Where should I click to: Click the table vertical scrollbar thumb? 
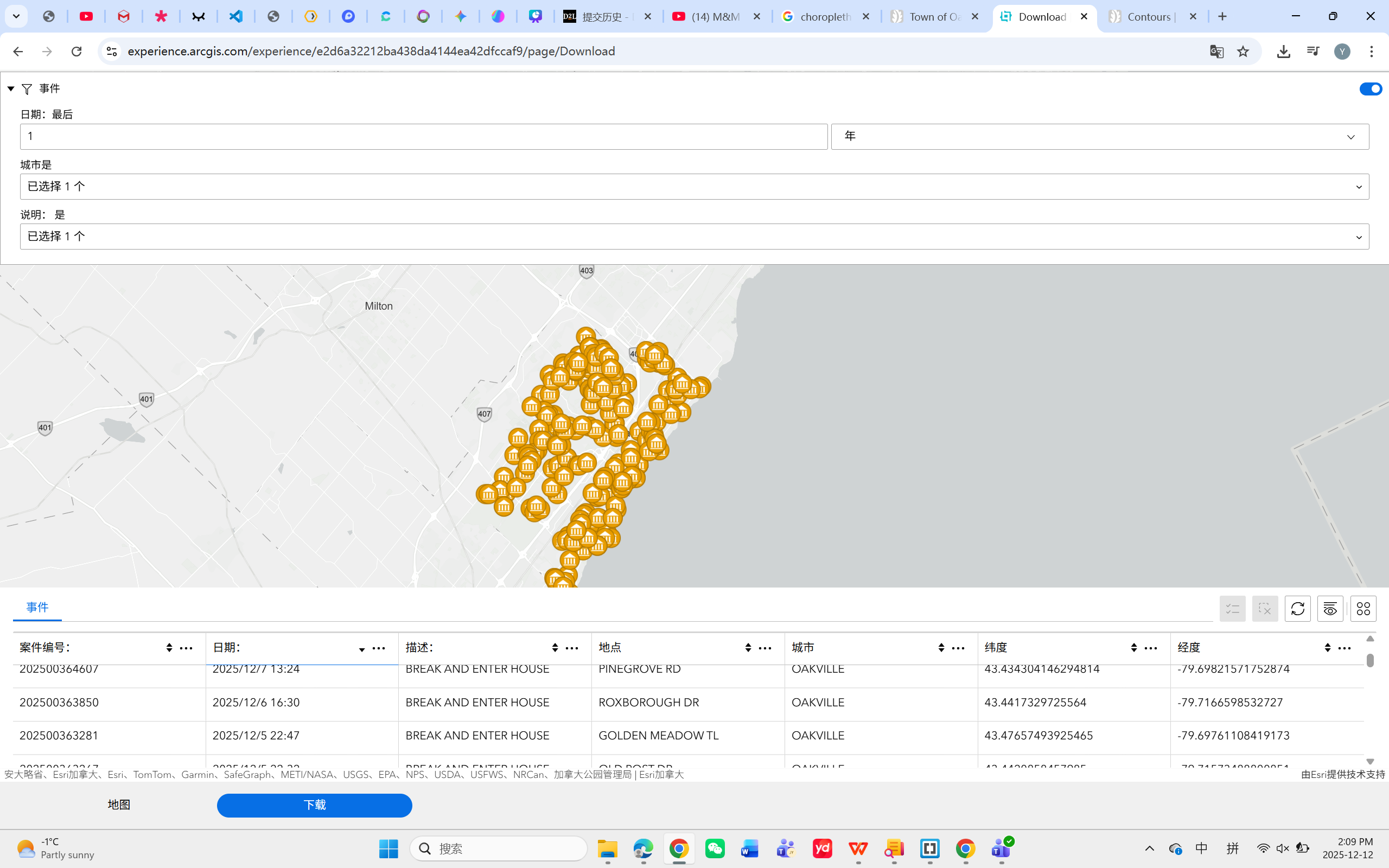tap(1370, 660)
